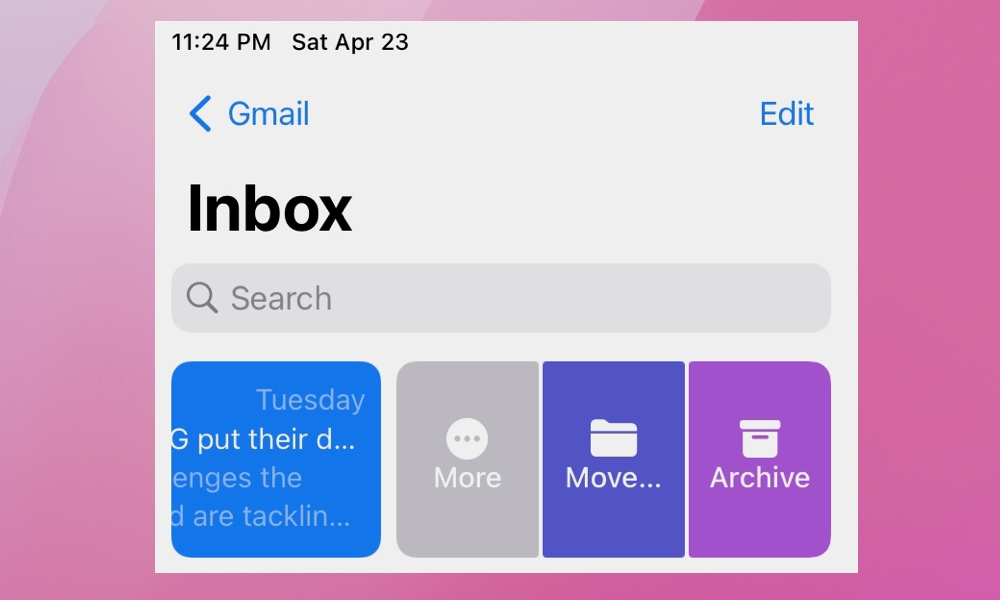Open the gray More swipe action
This screenshot has height=600, width=1000.
[466, 458]
